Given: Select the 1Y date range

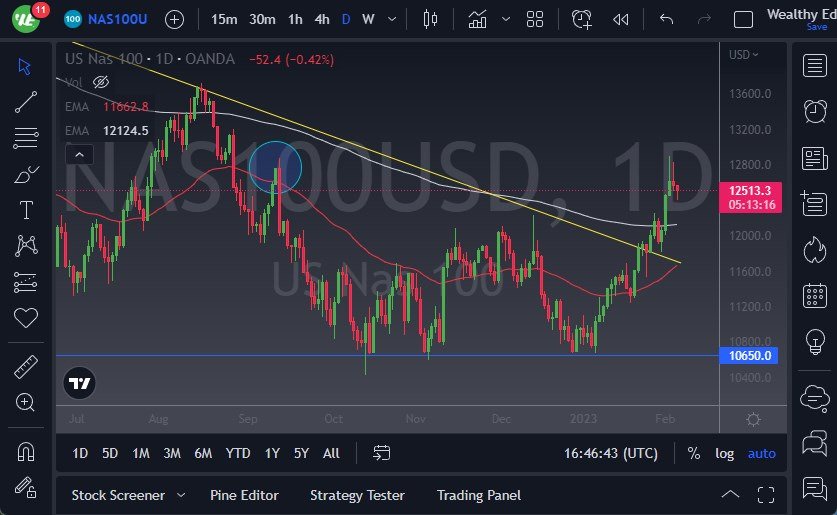Looking at the screenshot, I should point(272,453).
